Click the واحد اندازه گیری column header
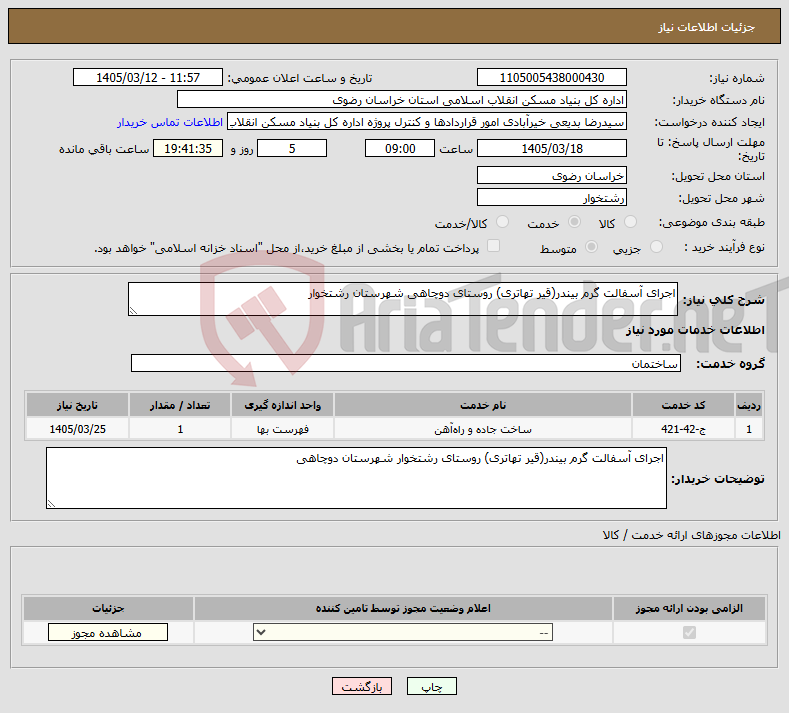 pos(282,405)
